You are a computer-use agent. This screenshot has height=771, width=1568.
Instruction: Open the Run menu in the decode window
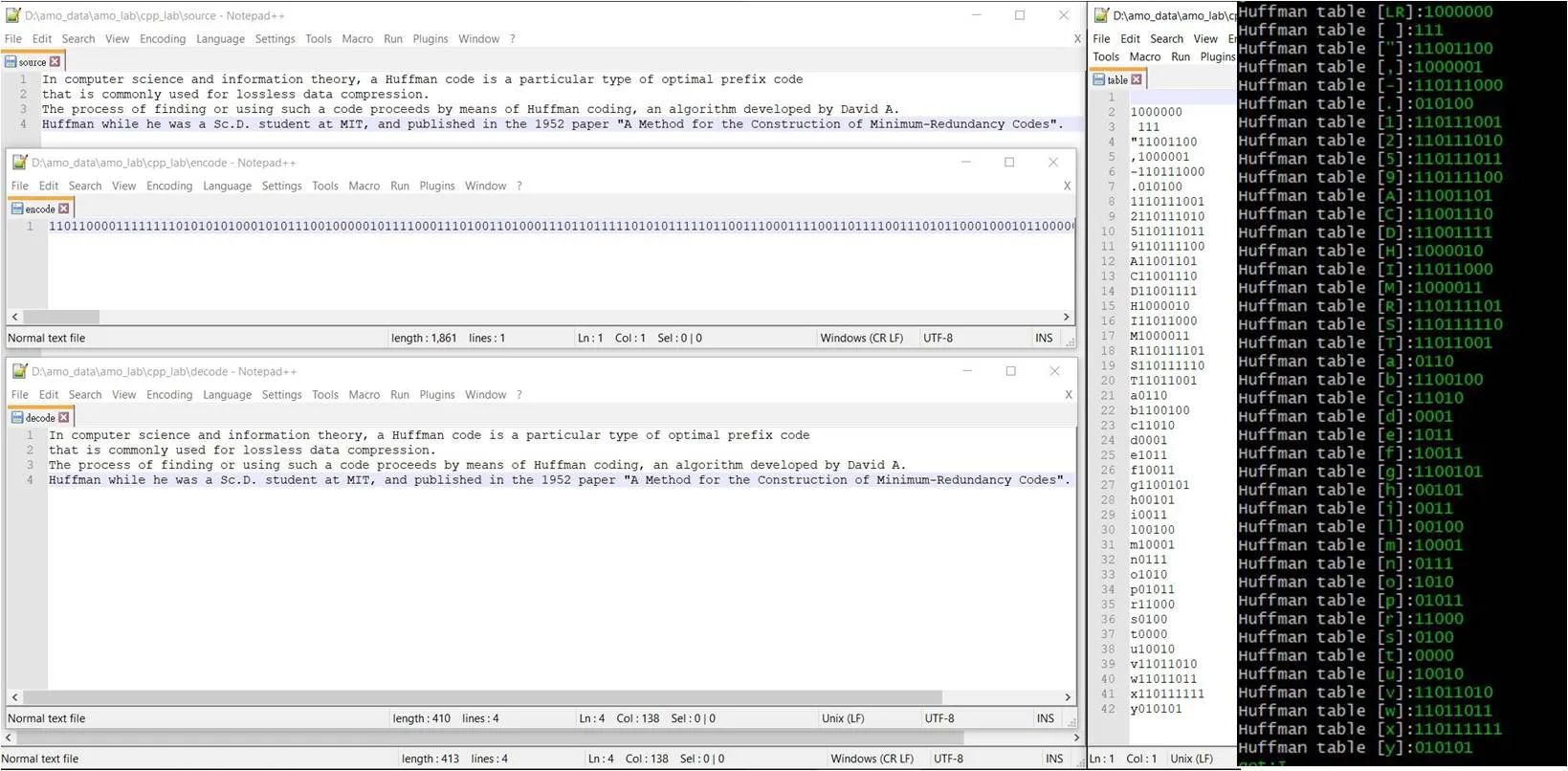[400, 395]
